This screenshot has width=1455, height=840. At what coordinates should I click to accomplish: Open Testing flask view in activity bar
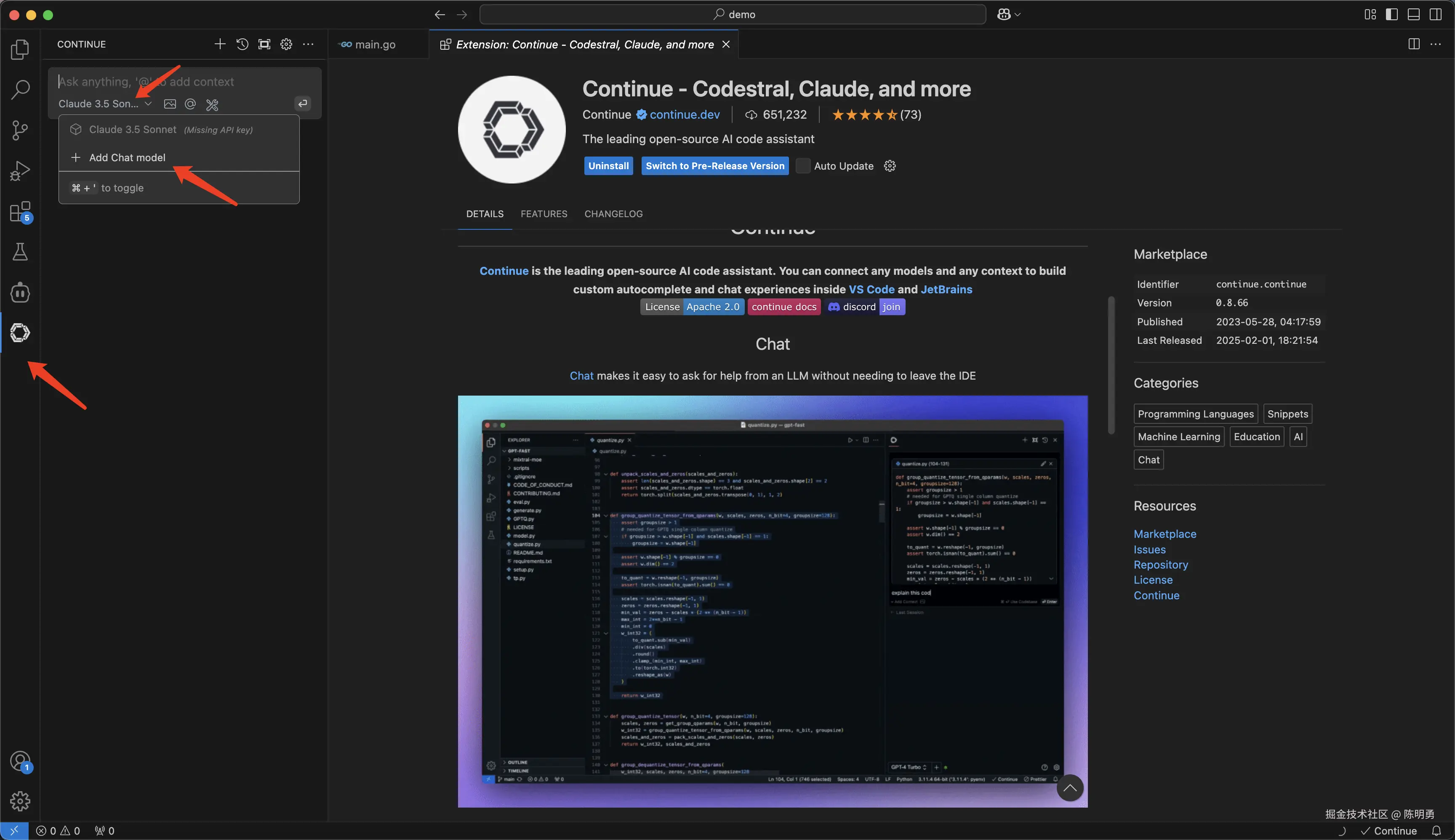pos(20,252)
